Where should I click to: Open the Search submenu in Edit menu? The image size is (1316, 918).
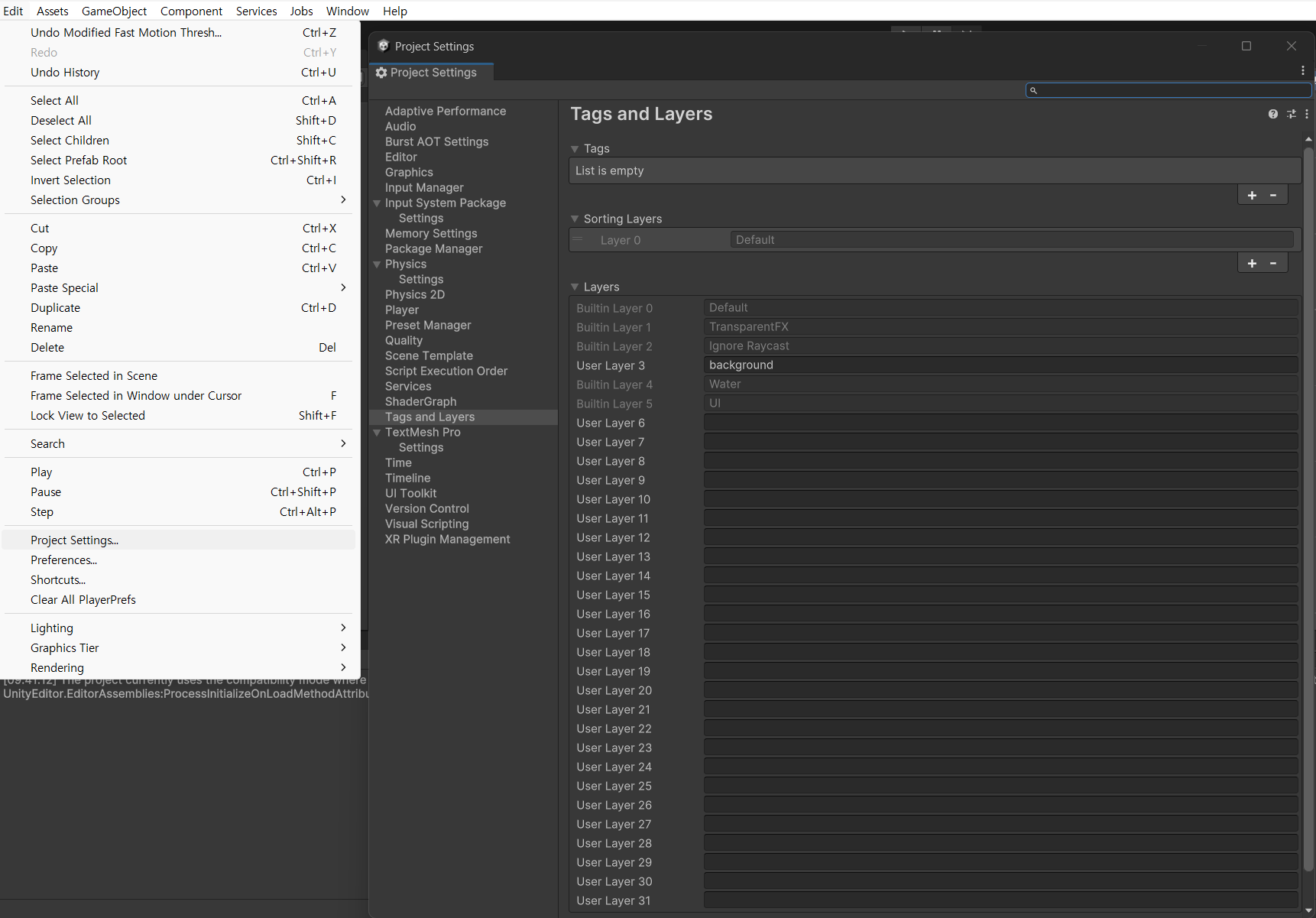coord(180,444)
